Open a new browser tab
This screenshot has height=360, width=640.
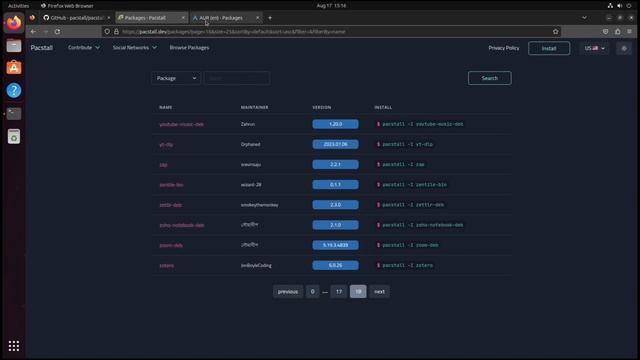(x=270, y=18)
